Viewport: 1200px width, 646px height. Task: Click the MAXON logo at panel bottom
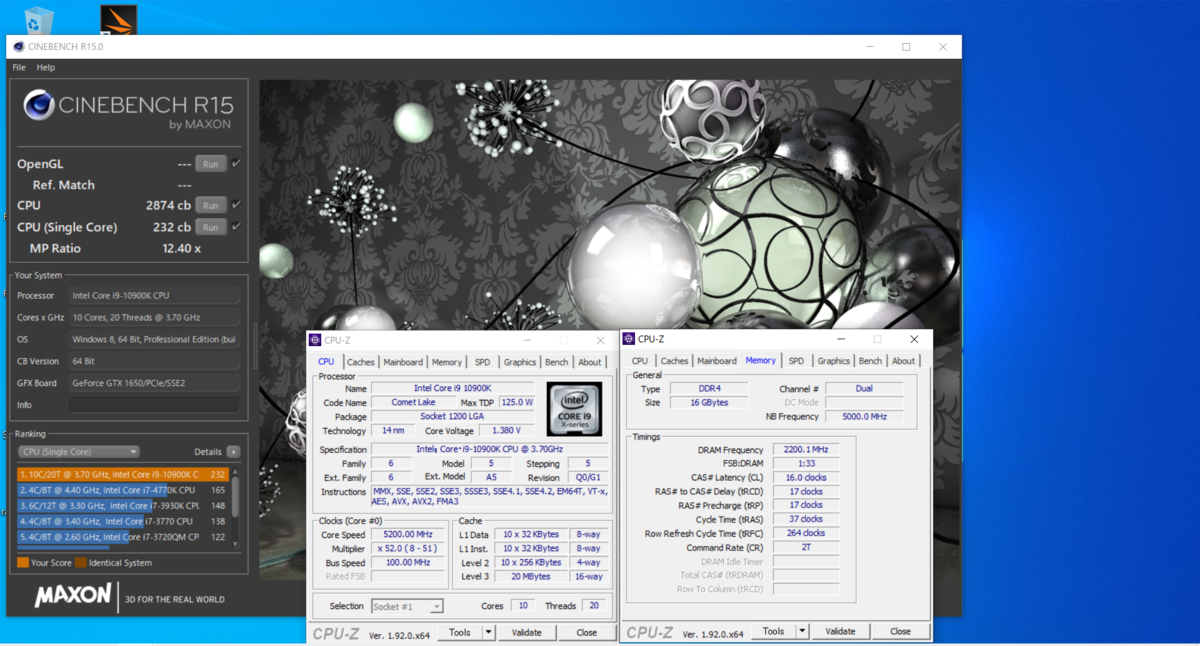[73, 596]
